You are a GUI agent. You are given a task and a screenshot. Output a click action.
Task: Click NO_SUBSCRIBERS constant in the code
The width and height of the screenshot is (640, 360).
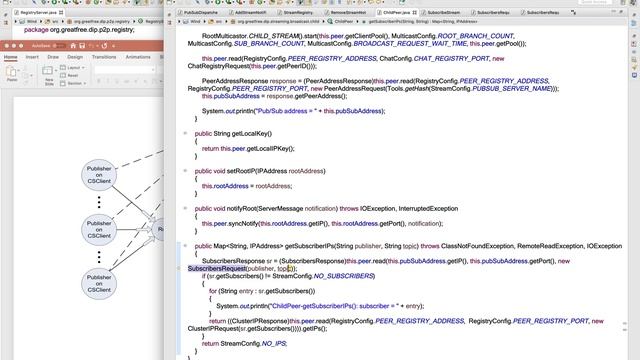pos(344,276)
